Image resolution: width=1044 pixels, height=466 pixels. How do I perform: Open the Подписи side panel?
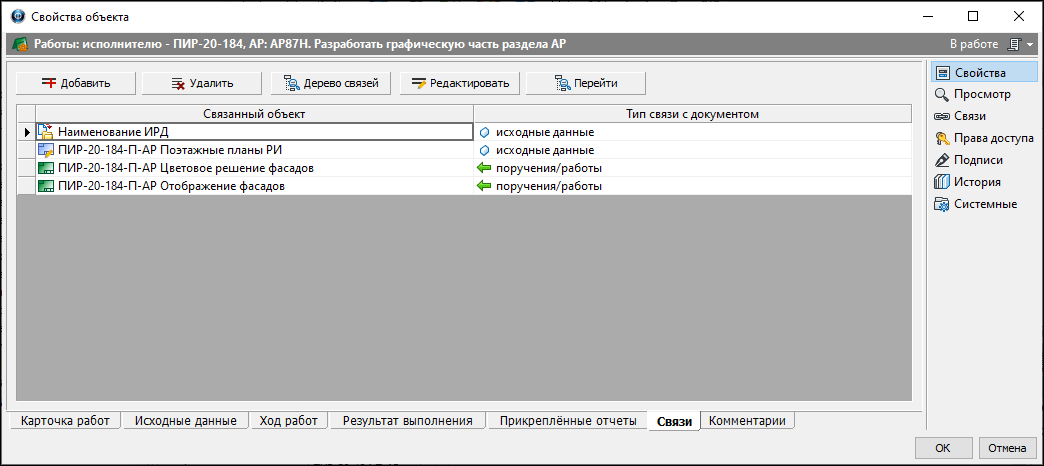tap(969, 160)
